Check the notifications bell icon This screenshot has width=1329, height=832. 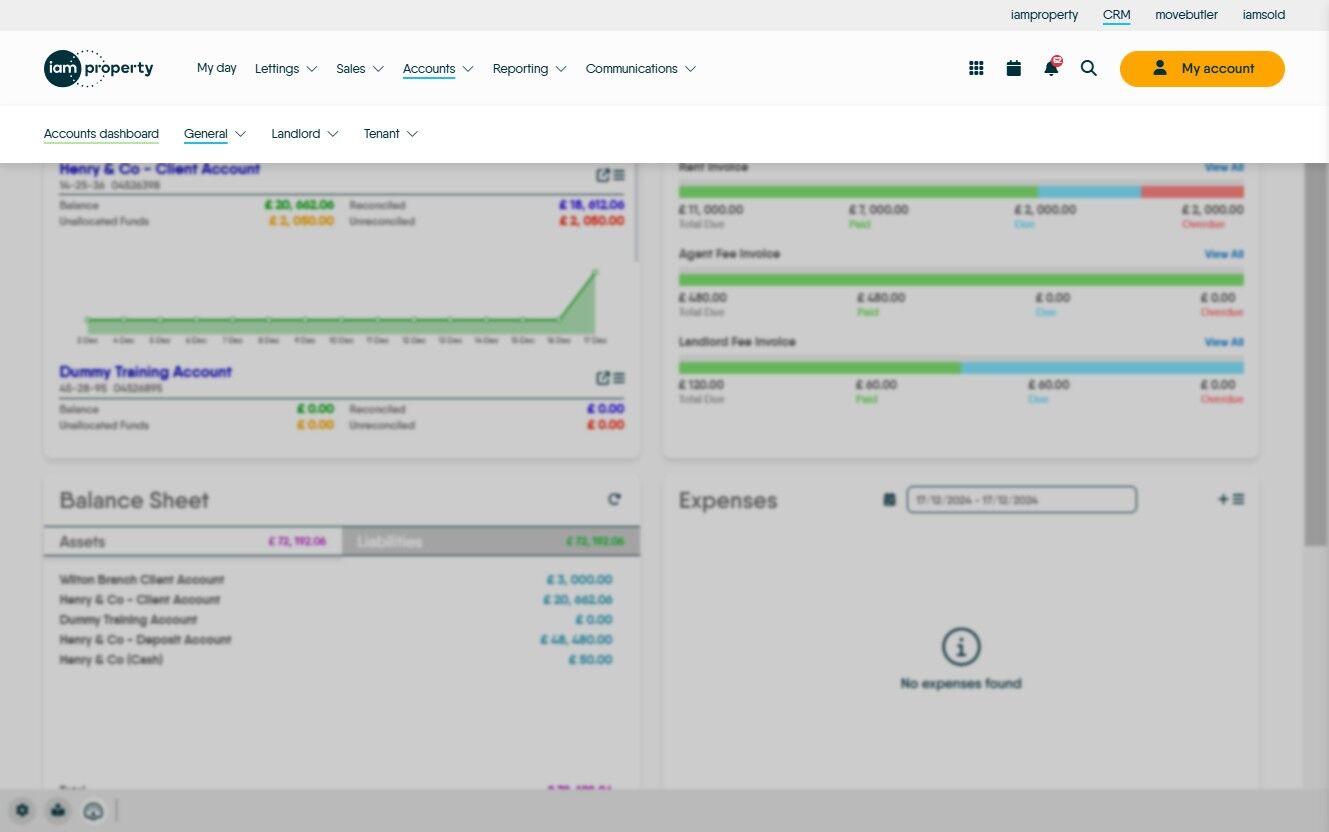[x=1051, y=67]
